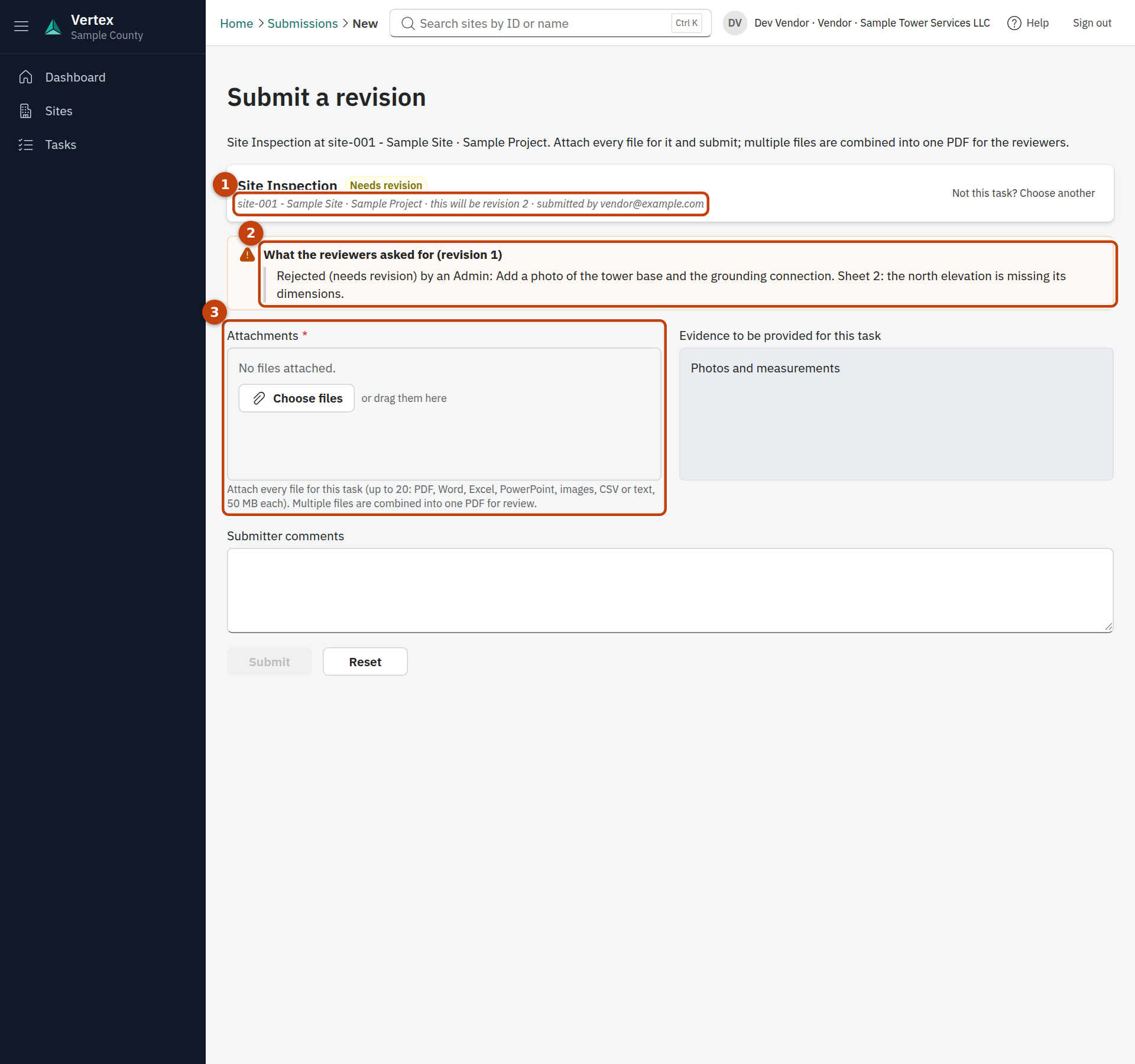Click the Submitter comments text area

click(x=670, y=591)
